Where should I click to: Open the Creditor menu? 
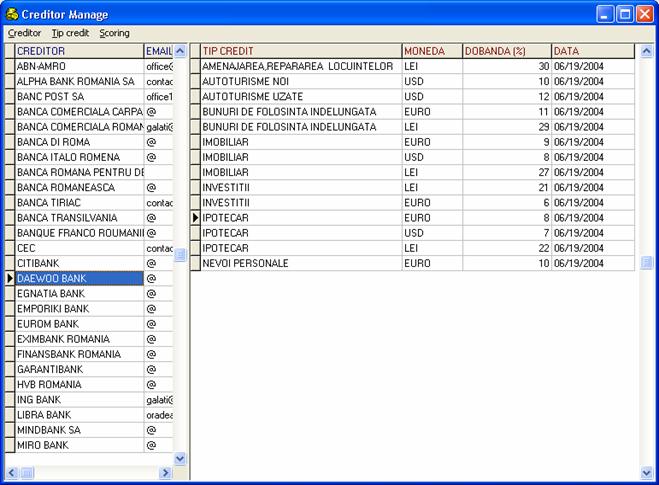click(x=24, y=33)
